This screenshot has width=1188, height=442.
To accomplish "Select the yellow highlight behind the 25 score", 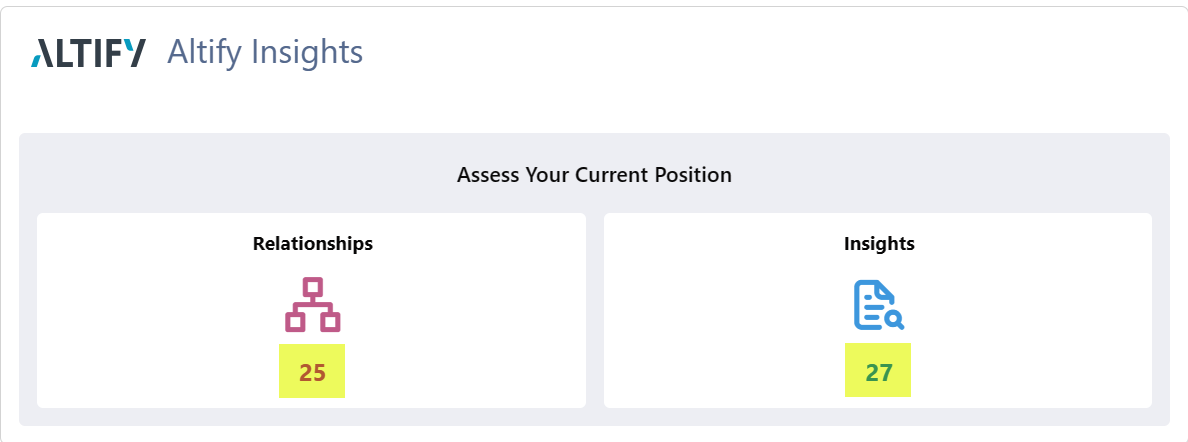I will point(312,371).
